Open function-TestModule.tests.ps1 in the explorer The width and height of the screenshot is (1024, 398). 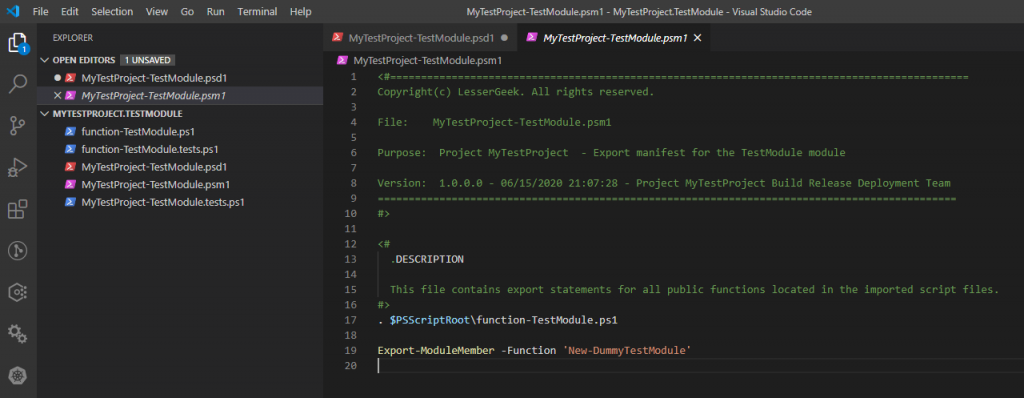coord(150,149)
